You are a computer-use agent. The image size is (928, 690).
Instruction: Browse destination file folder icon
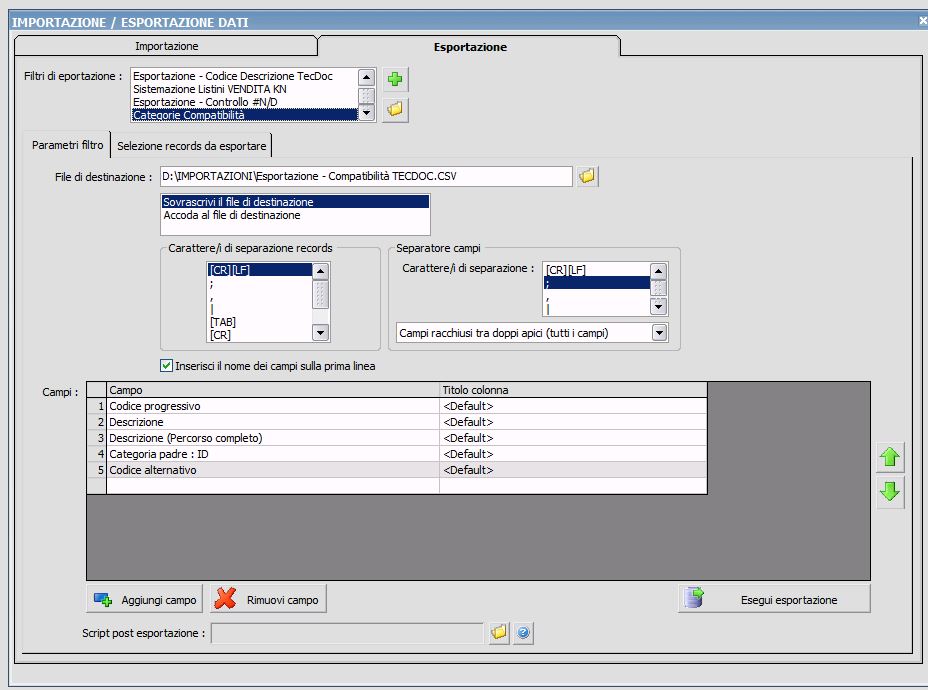tap(587, 176)
